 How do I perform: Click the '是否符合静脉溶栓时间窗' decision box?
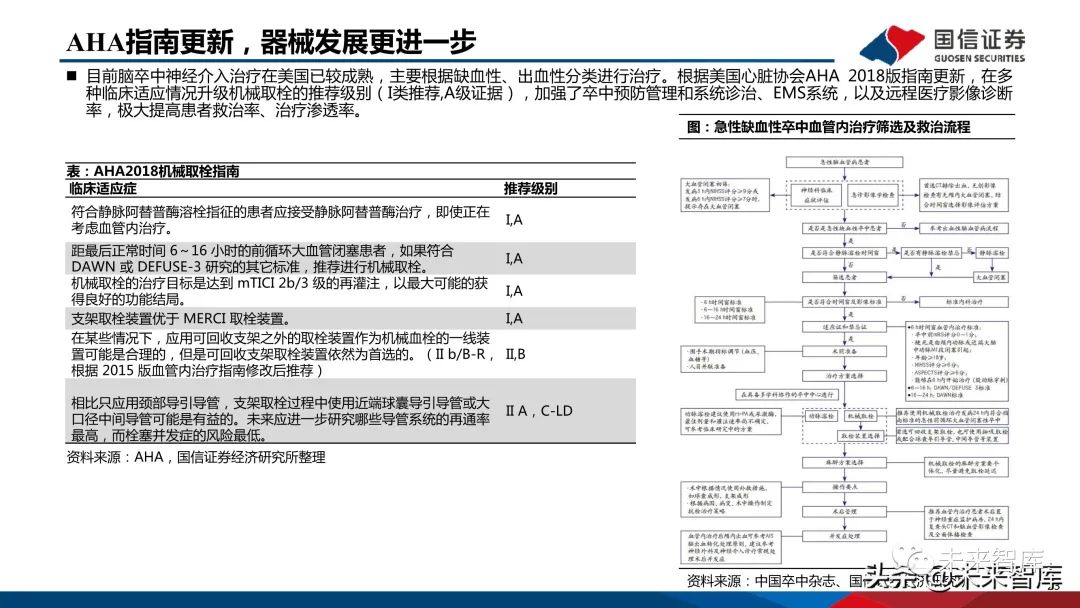click(844, 253)
